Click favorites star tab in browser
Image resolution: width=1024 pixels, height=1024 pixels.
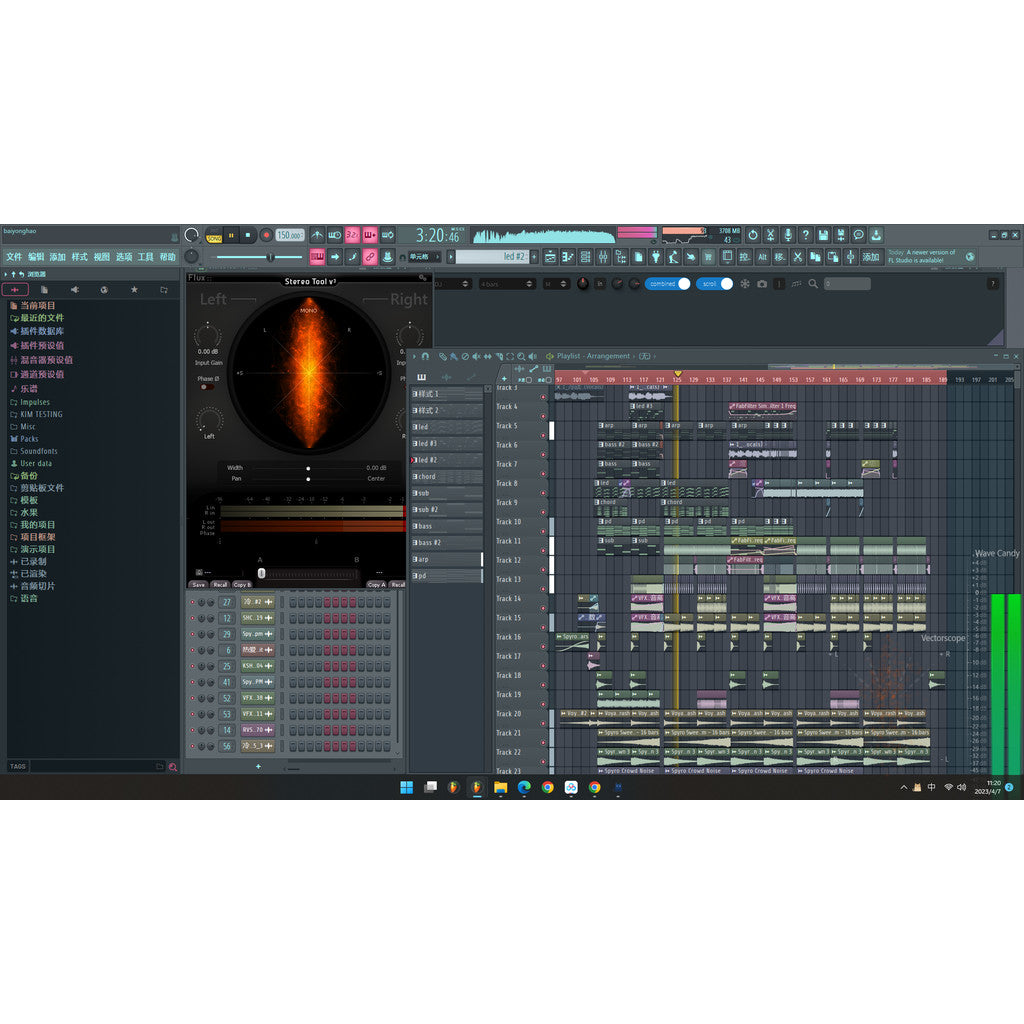(x=134, y=289)
